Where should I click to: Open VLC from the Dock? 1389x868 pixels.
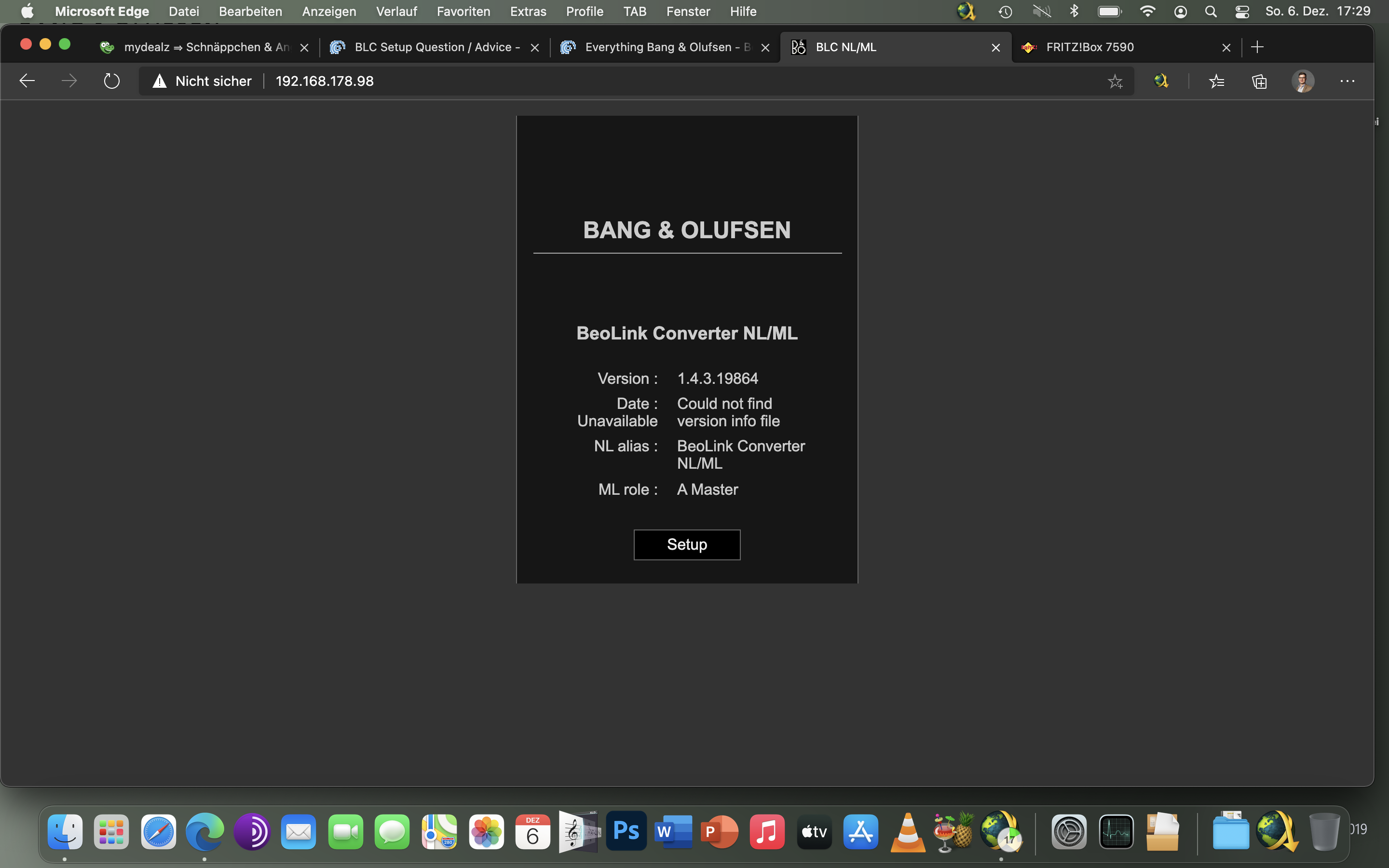point(908,832)
